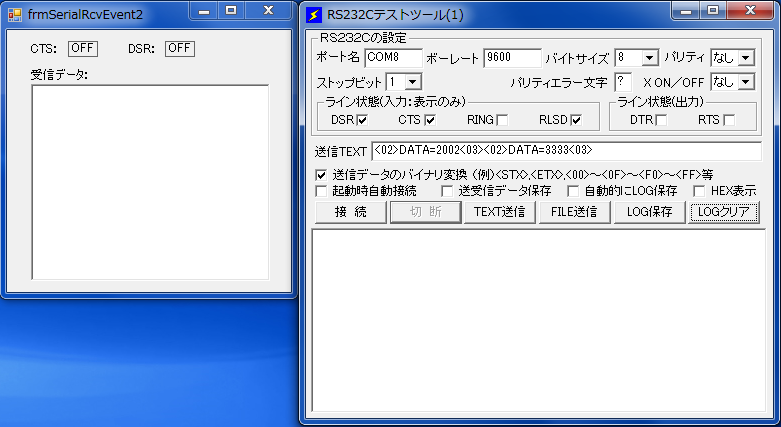
Task: Open the X ON/OFF dropdown
Action: coord(746,82)
